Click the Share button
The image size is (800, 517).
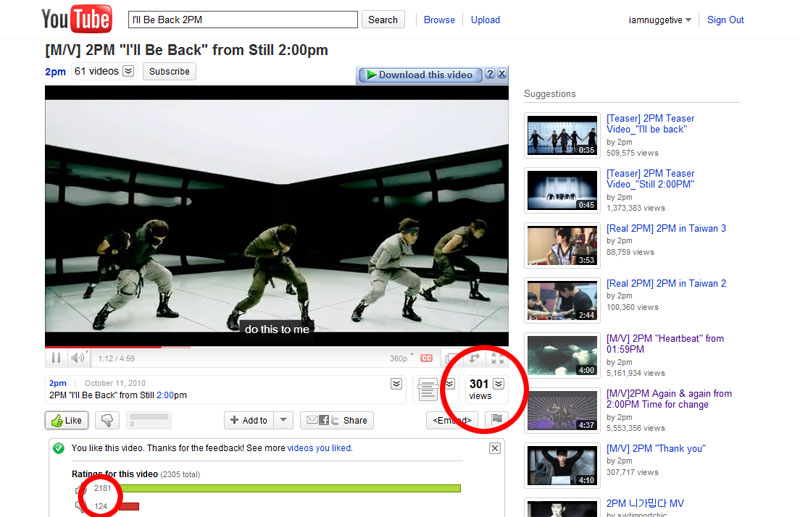coord(337,420)
